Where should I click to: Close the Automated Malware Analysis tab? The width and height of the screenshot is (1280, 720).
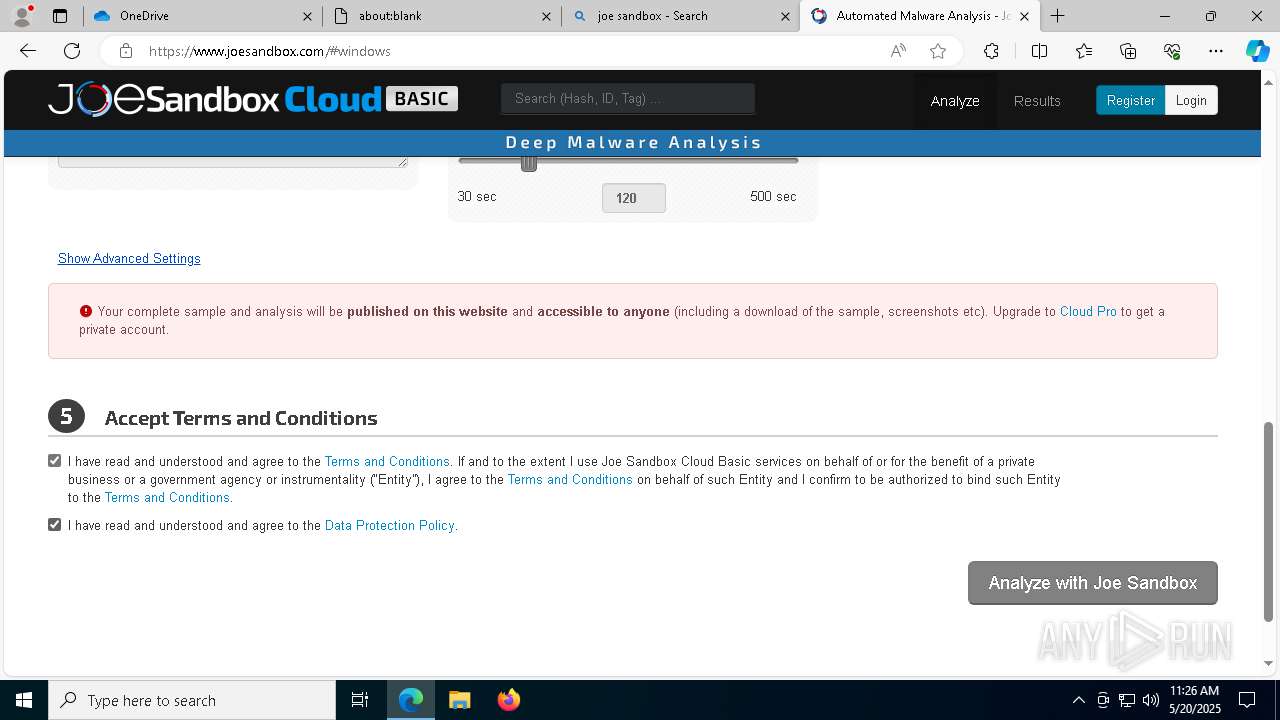tap(1024, 16)
